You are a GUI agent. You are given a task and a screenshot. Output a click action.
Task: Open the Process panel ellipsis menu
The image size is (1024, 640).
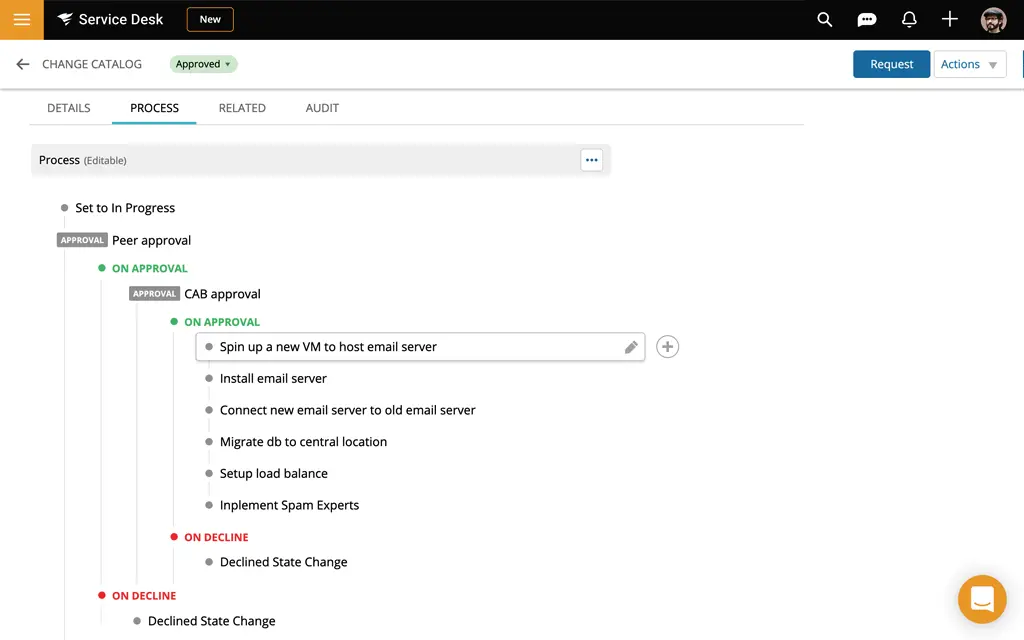tap(591, 159)
